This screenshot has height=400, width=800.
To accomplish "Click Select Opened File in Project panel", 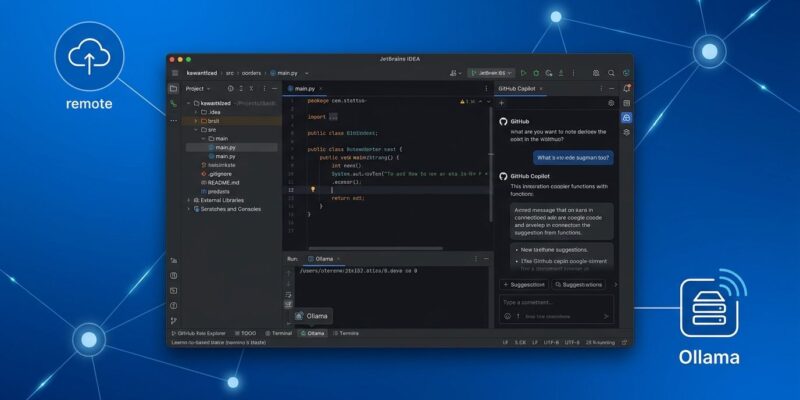I will [x=230, y=88].
